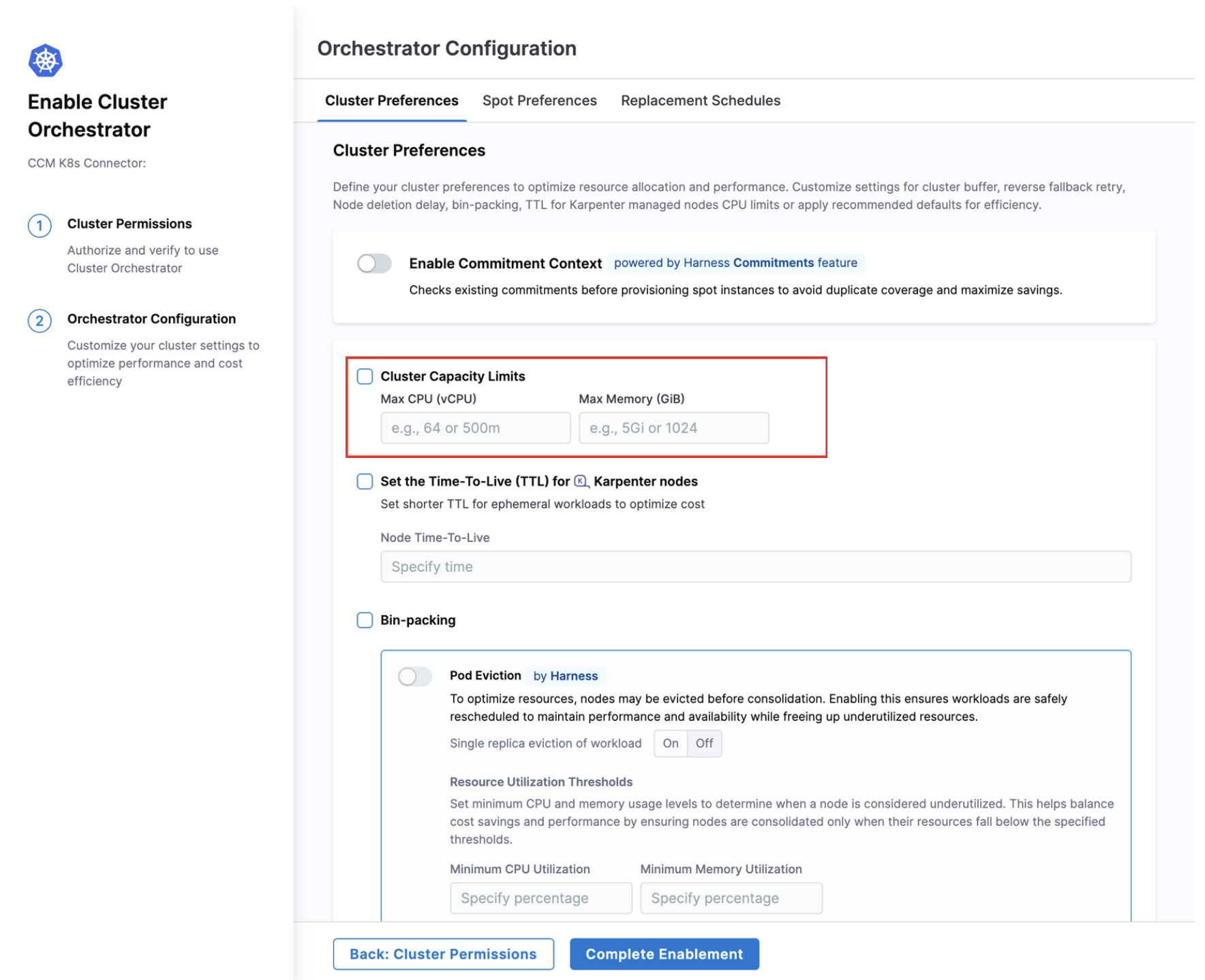Set single replica eviction to On

pos(671,744)
